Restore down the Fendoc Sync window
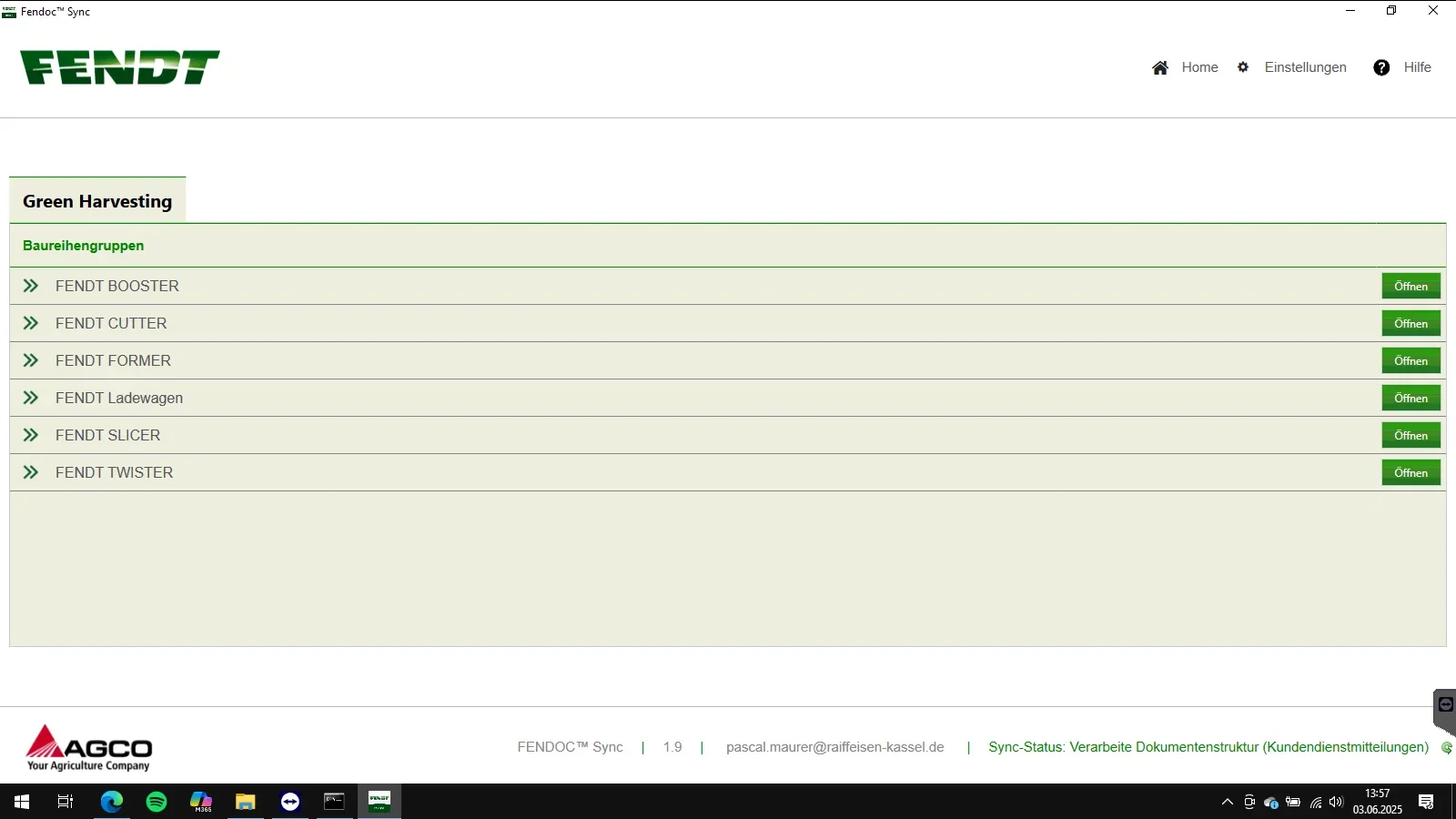1456x819 pixels. (x=1391, y=11)
